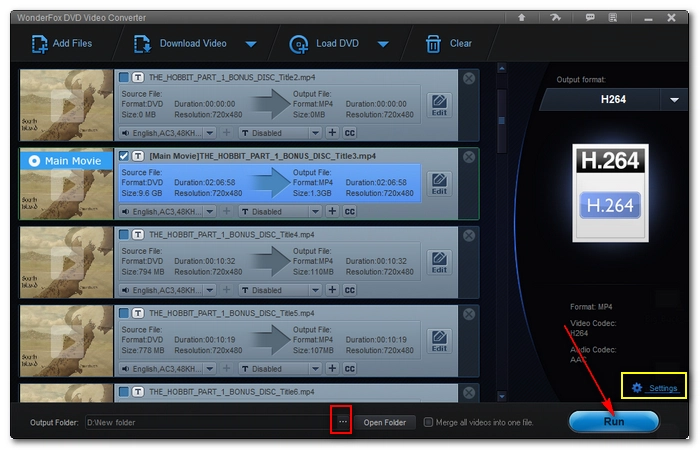Browse output folder with the ... button
700x450 pixels.
tap(342, 422)
